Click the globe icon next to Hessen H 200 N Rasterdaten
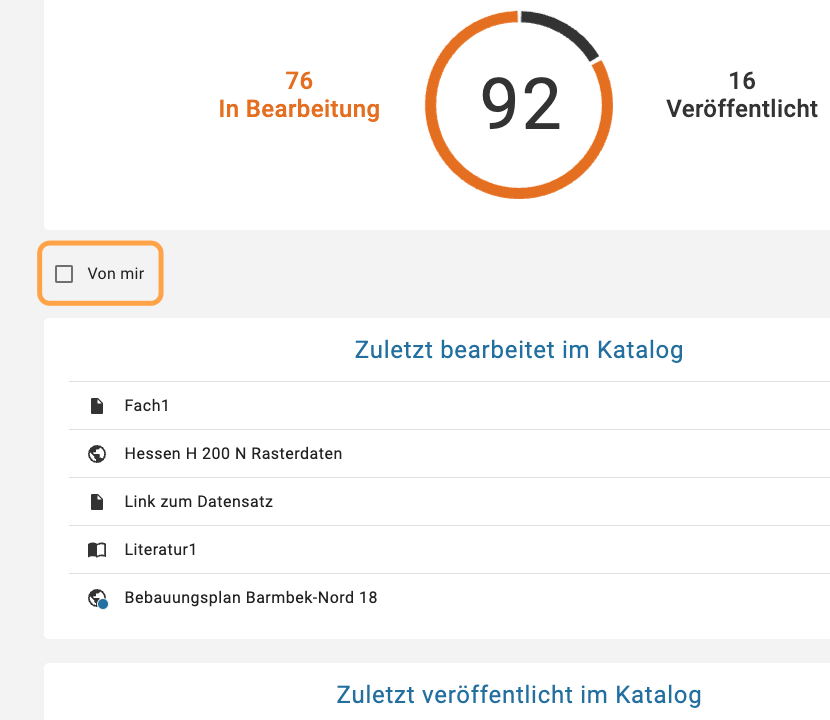This screenshot has height=720, width=830. 97,454
